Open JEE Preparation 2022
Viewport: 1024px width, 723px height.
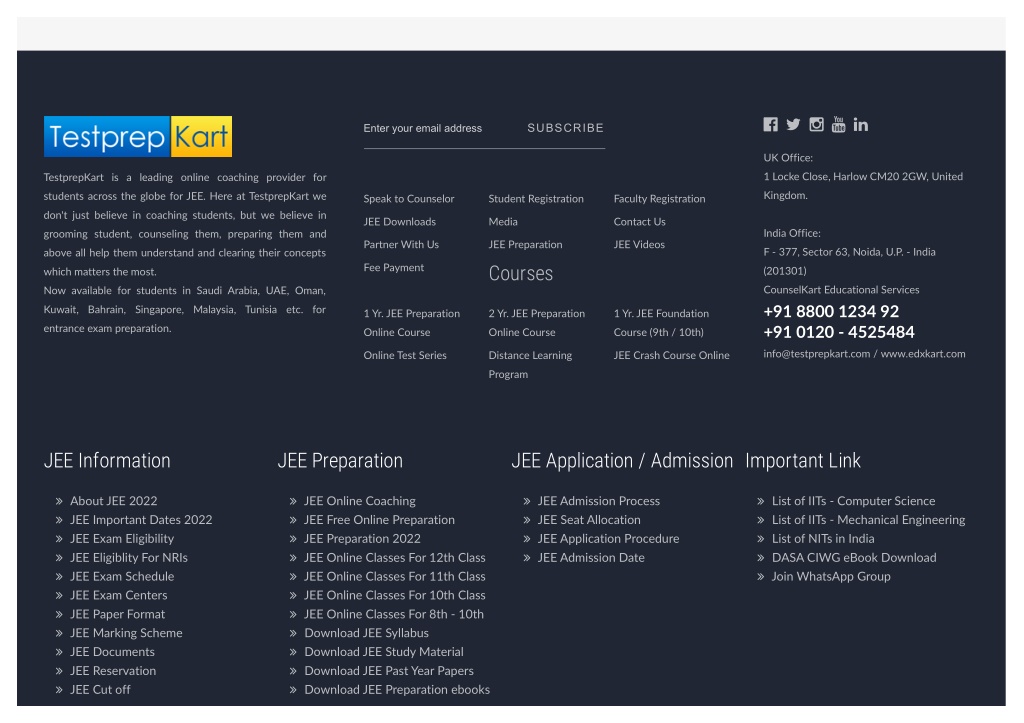coord(362,539)
